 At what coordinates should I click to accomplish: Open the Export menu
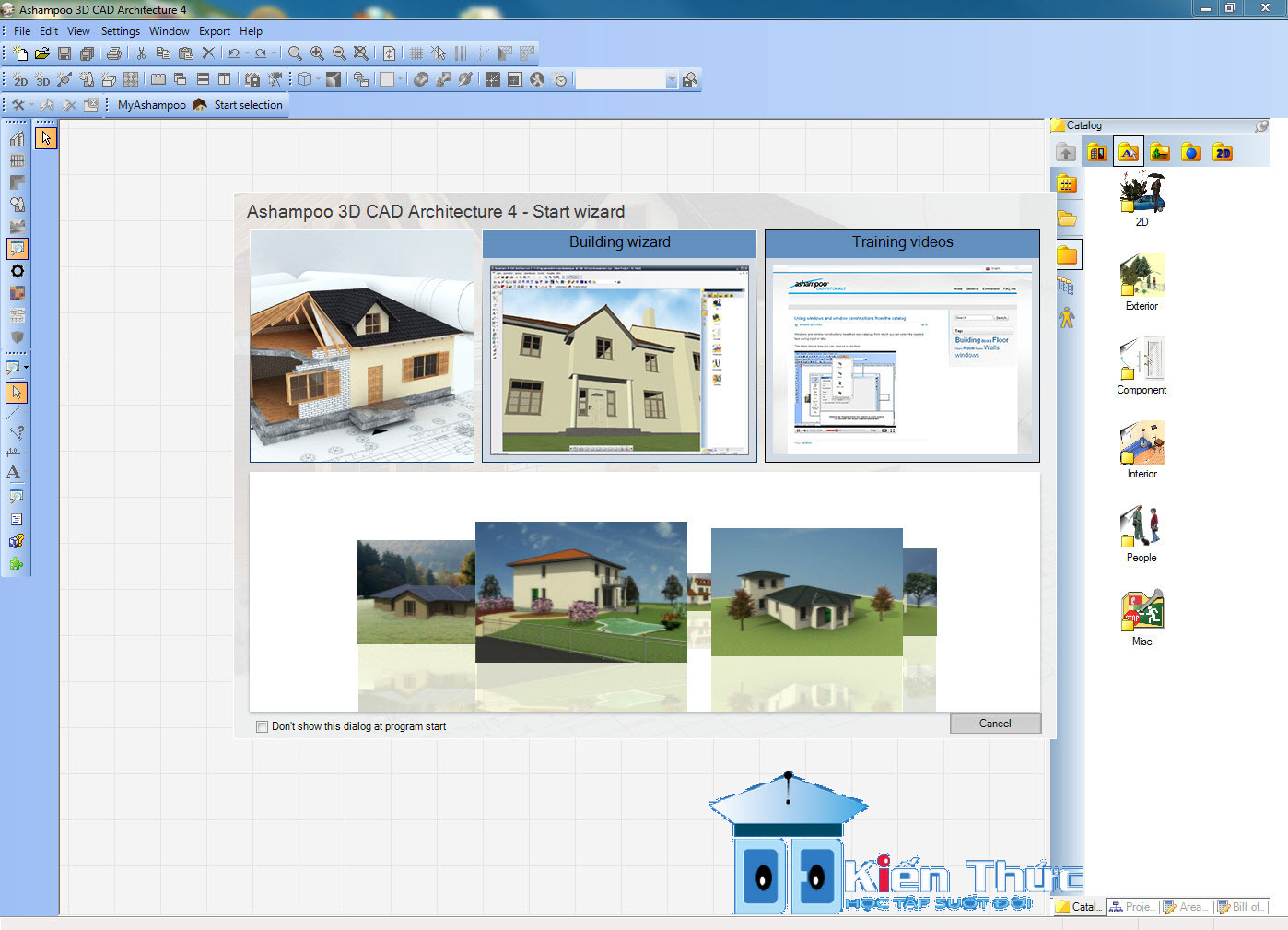215,31
